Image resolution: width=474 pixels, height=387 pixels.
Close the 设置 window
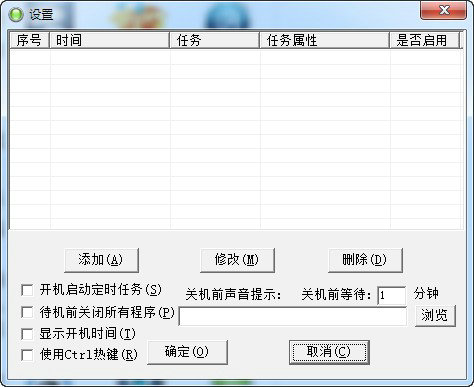443,10
